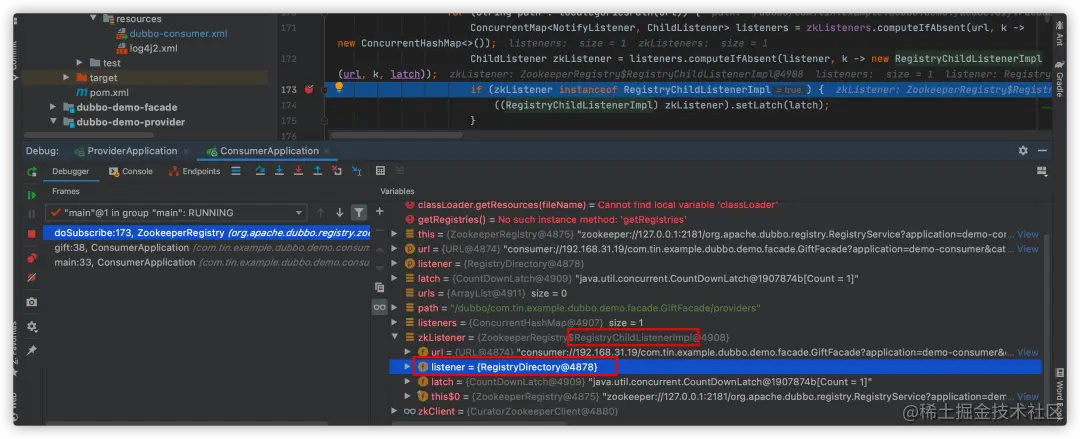Image resolution: width=1080 pixels, height=439 pixels.
Task: Click the camera thread dump icon
Action: pyautogui.click(x=32, y=302)
